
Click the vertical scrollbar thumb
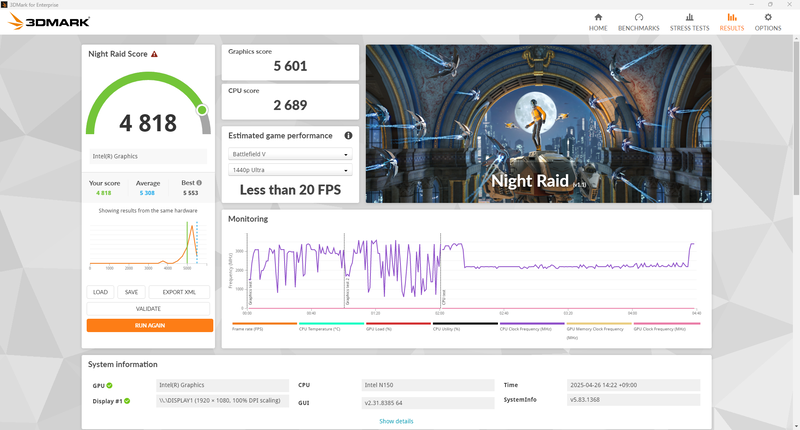[796, 117]
